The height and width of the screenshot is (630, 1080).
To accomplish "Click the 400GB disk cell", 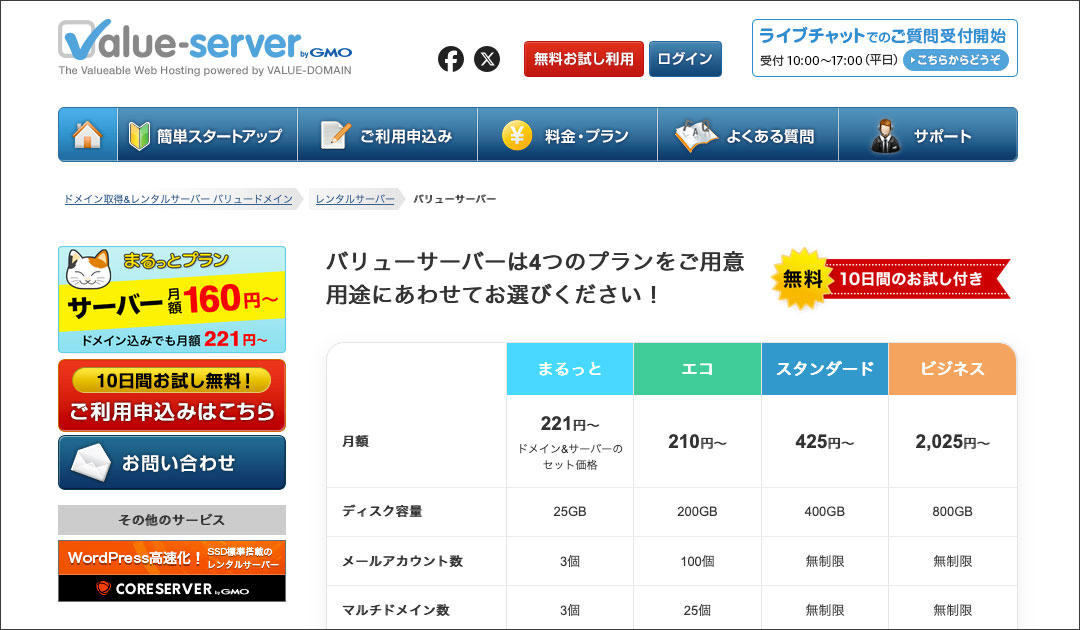I will (x=824, y=512).
